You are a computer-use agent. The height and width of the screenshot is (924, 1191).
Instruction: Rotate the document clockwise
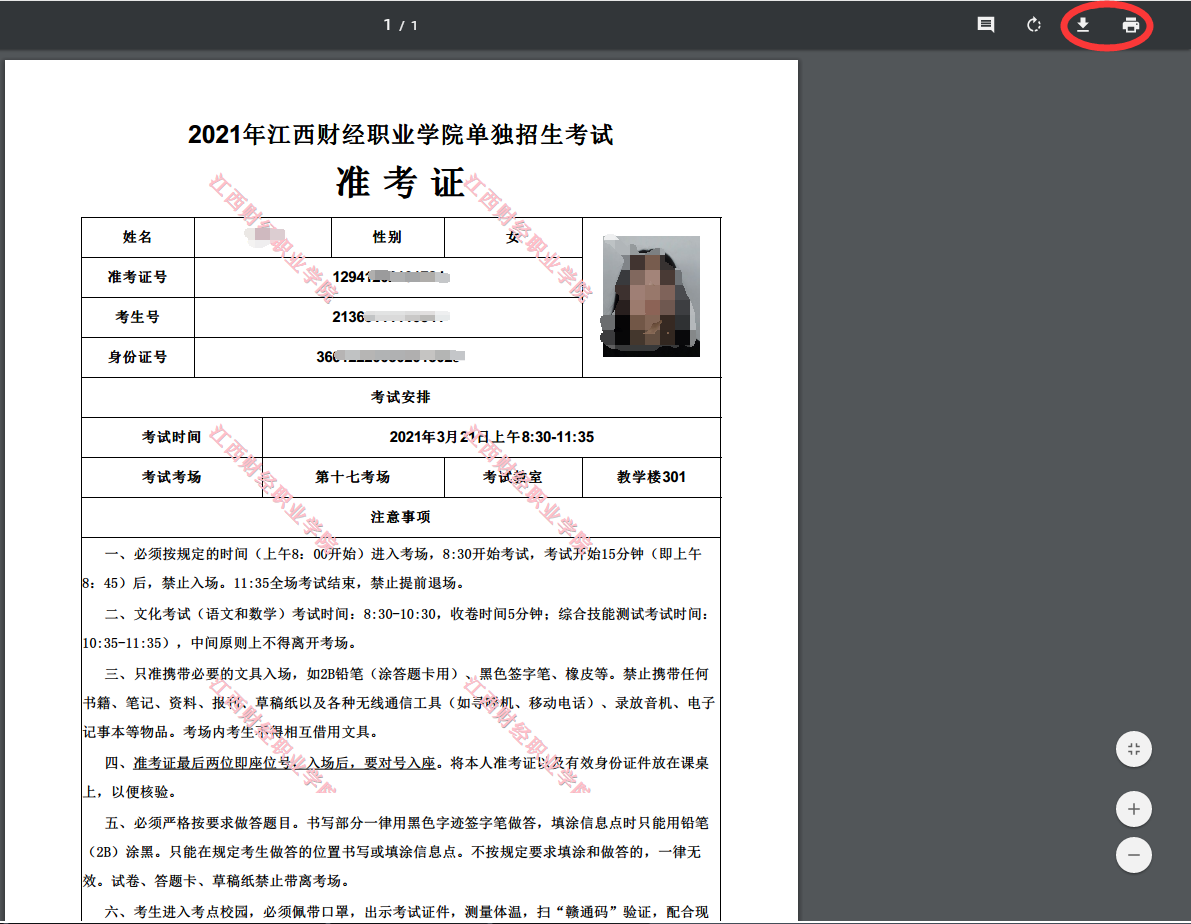[x=1034, y=25]
